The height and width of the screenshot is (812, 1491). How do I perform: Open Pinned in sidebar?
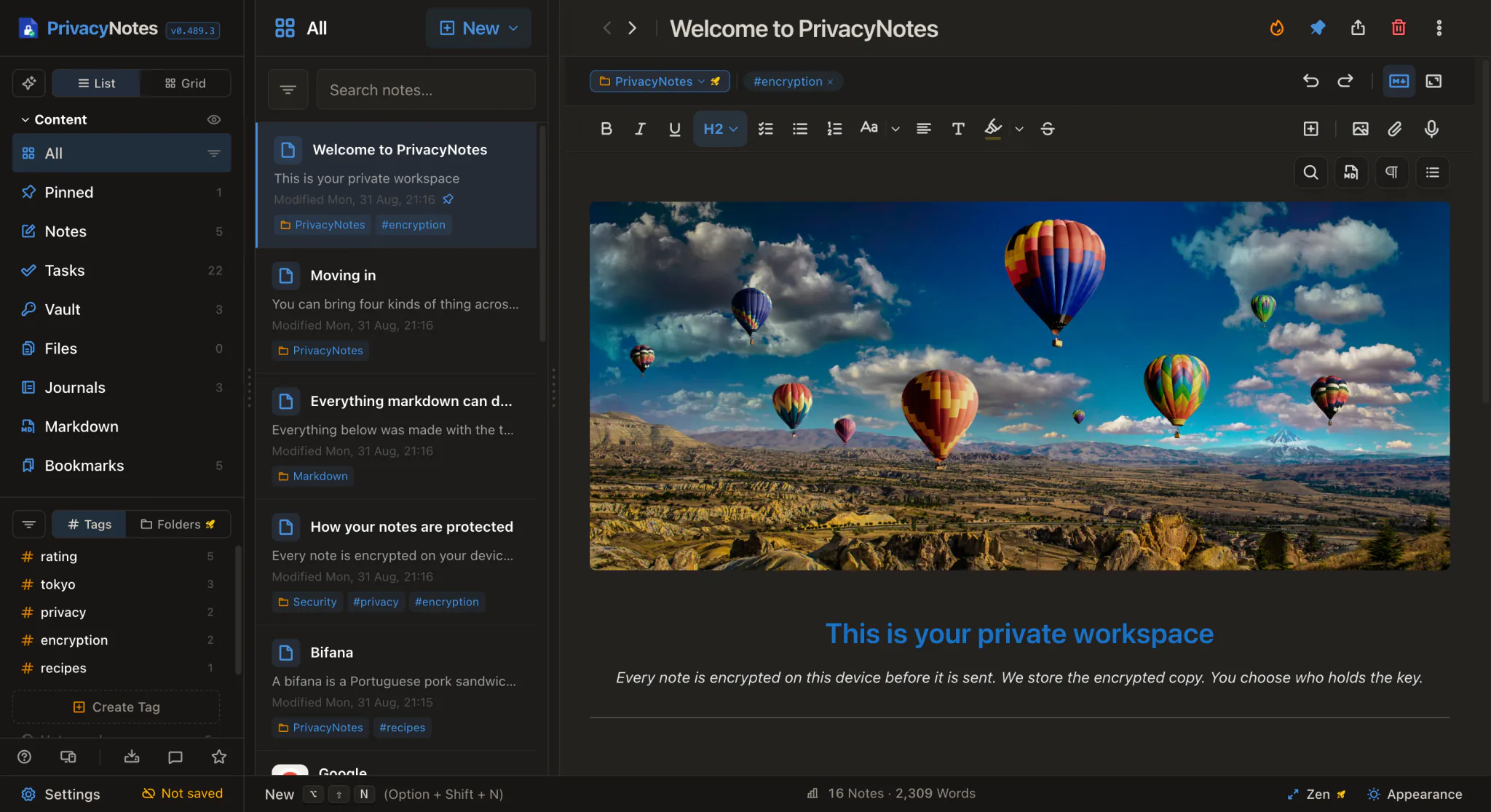point(122,192)
